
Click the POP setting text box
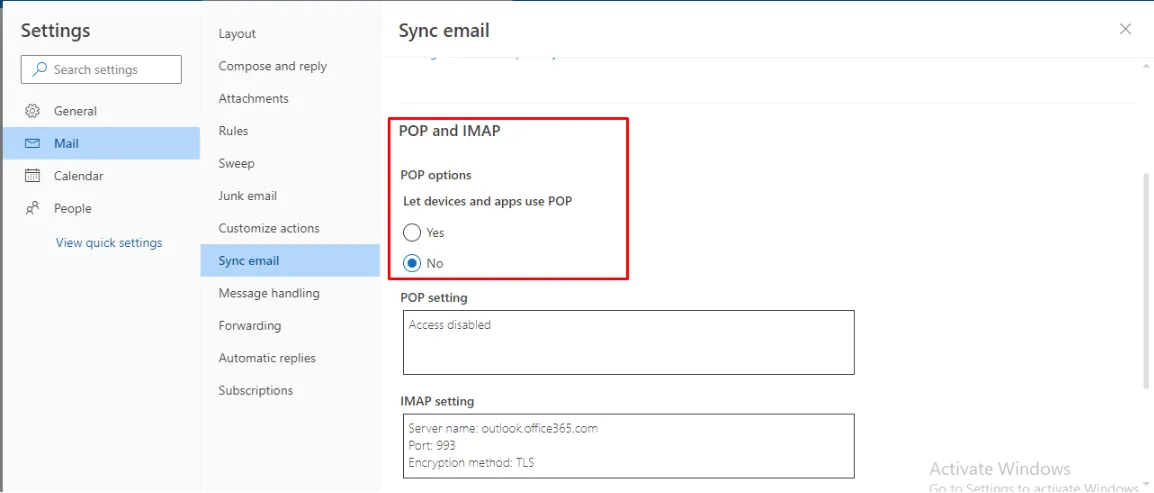[629, 342]
